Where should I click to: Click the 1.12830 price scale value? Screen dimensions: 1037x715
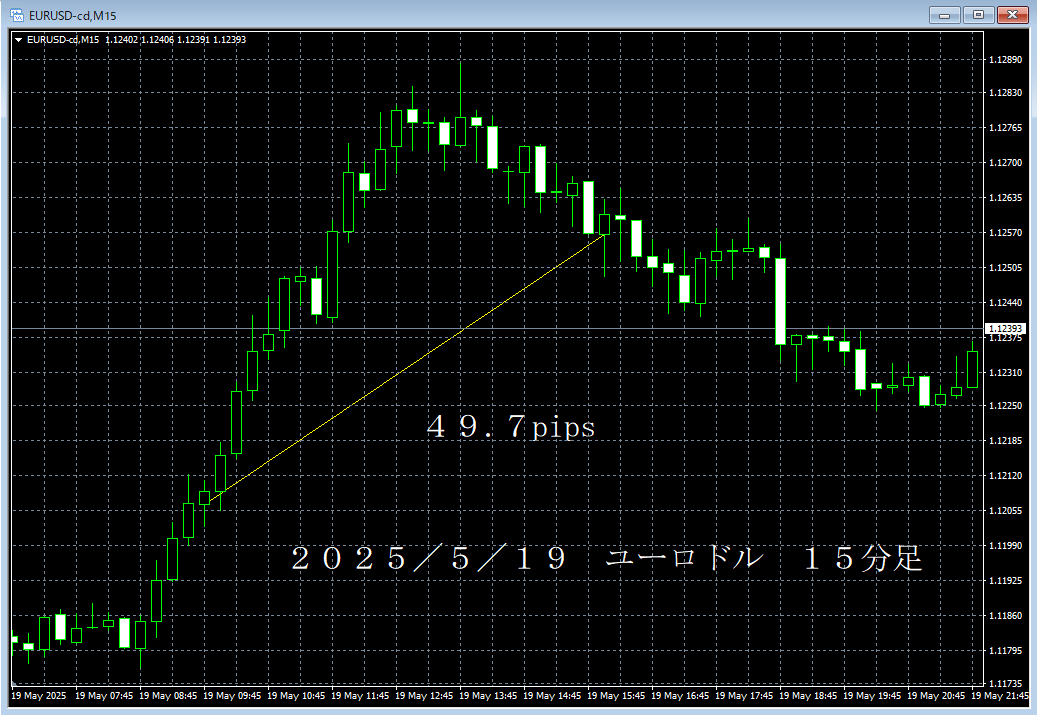point(1005,93)
